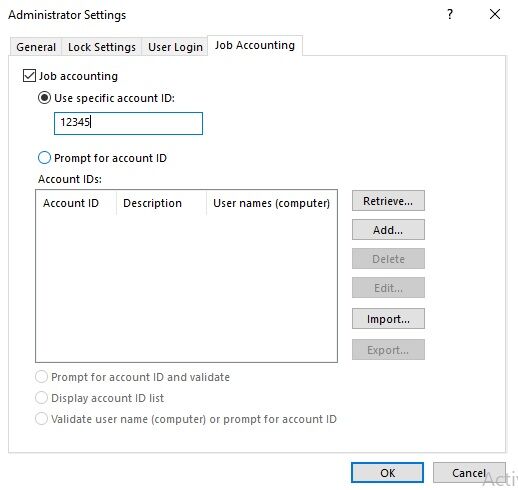Close the Administrator Settings dialog
This screenshot has height=490, width=518.
tap(495, 14)
